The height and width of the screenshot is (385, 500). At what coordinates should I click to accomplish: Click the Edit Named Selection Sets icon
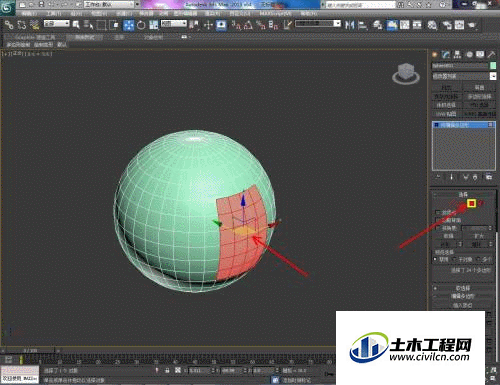click(x=288, y=25)
